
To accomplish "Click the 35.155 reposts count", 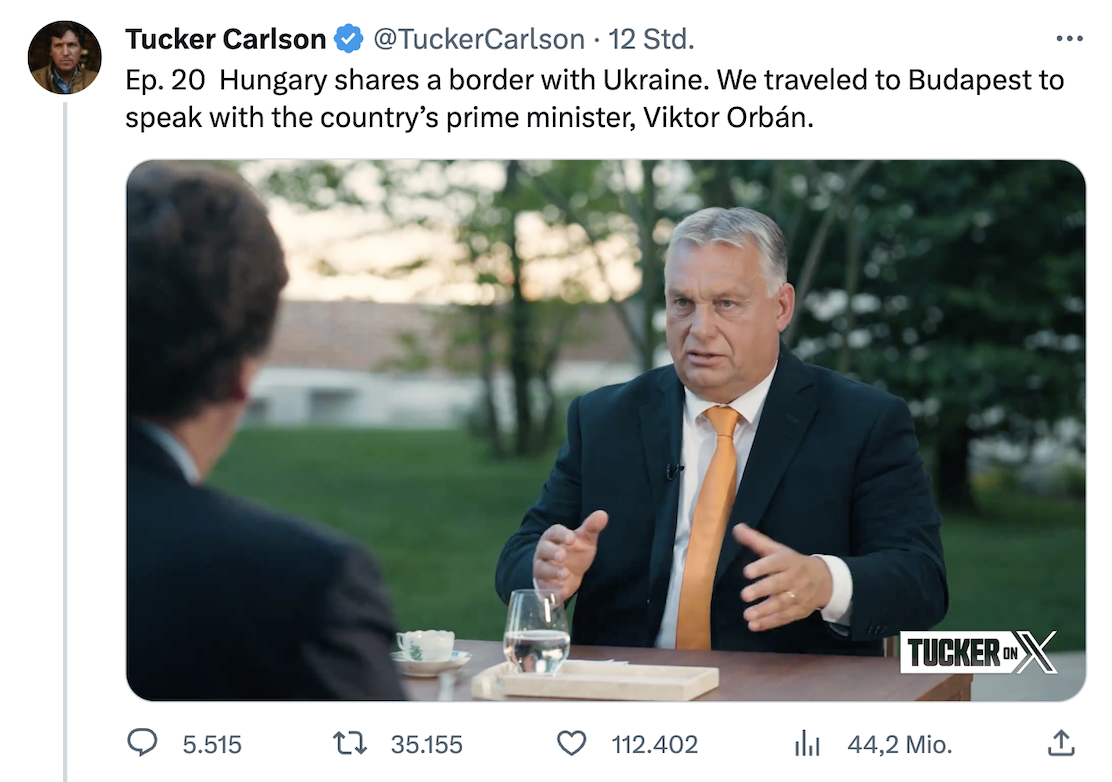I will click(426, 744).
